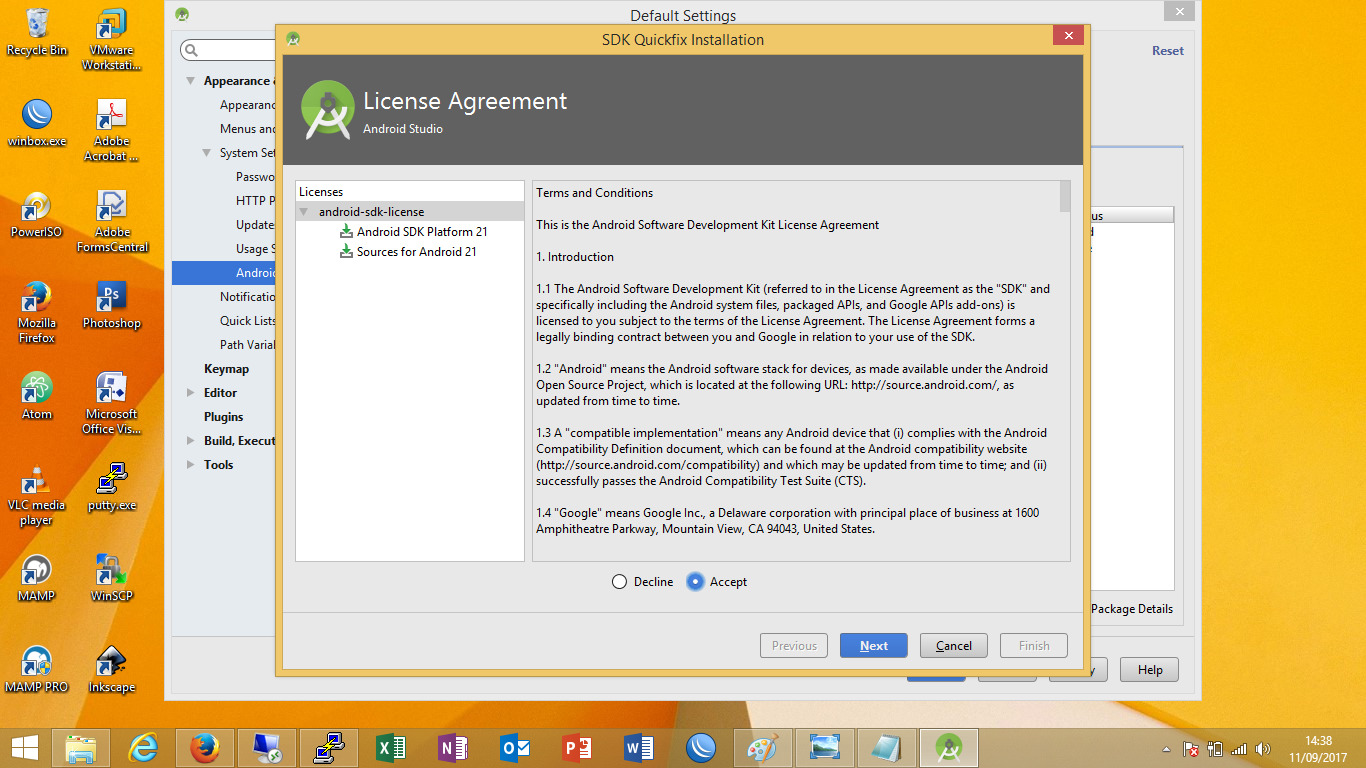Click the license text scrollbar thumb
1366x768 pixels.
pyautogui.click(x=1065, y=196)
